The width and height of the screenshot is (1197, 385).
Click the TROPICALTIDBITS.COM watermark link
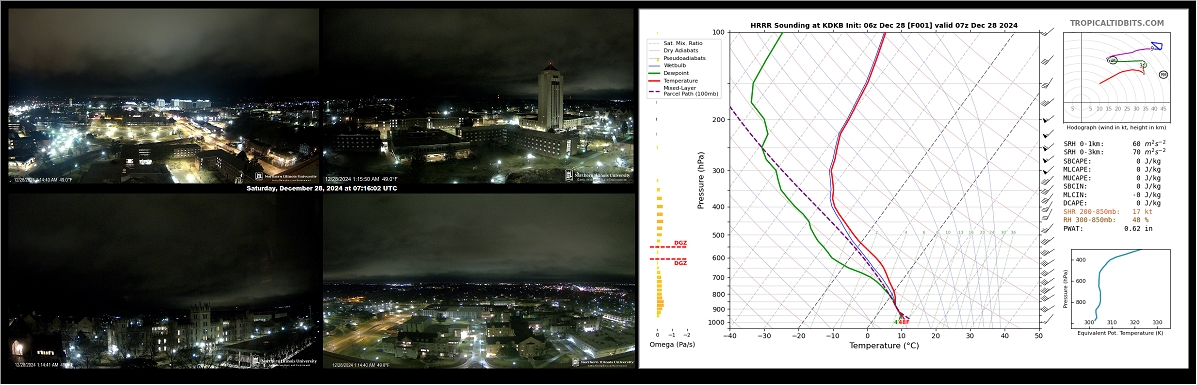tap(1127, 24)
